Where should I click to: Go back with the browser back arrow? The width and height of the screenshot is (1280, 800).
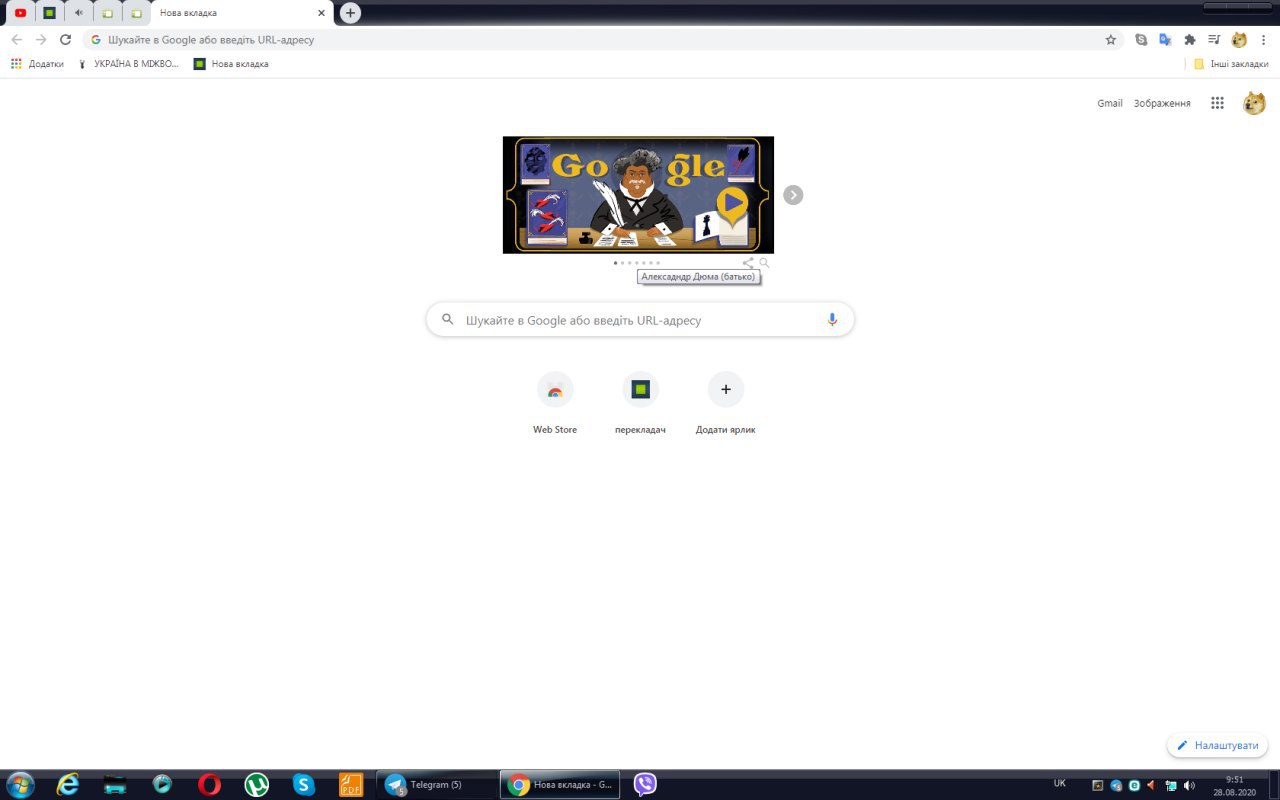point(16,40)
